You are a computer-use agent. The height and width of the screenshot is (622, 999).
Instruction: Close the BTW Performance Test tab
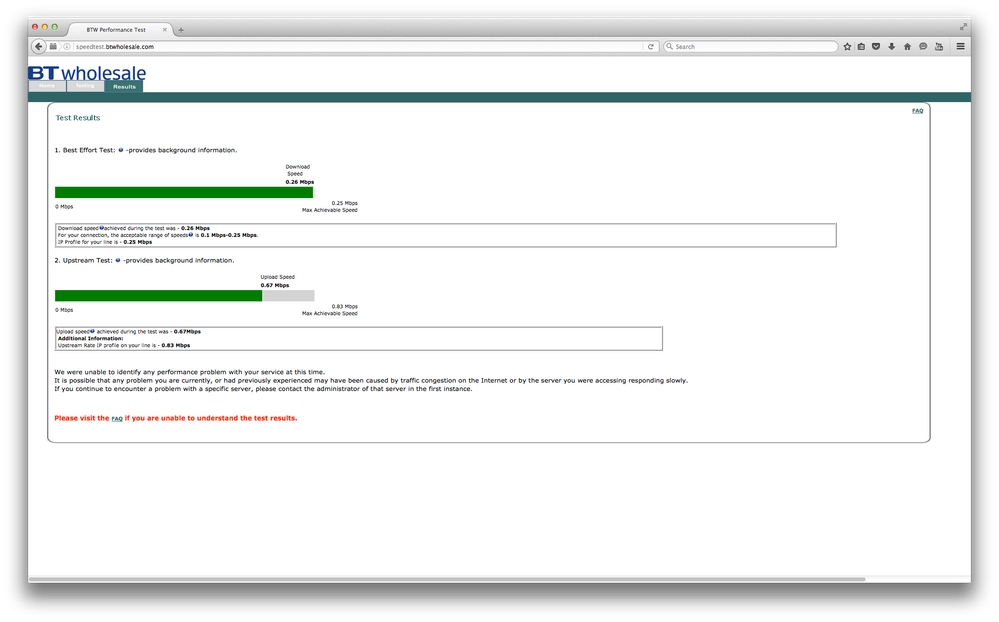click(x=165, y=29)
